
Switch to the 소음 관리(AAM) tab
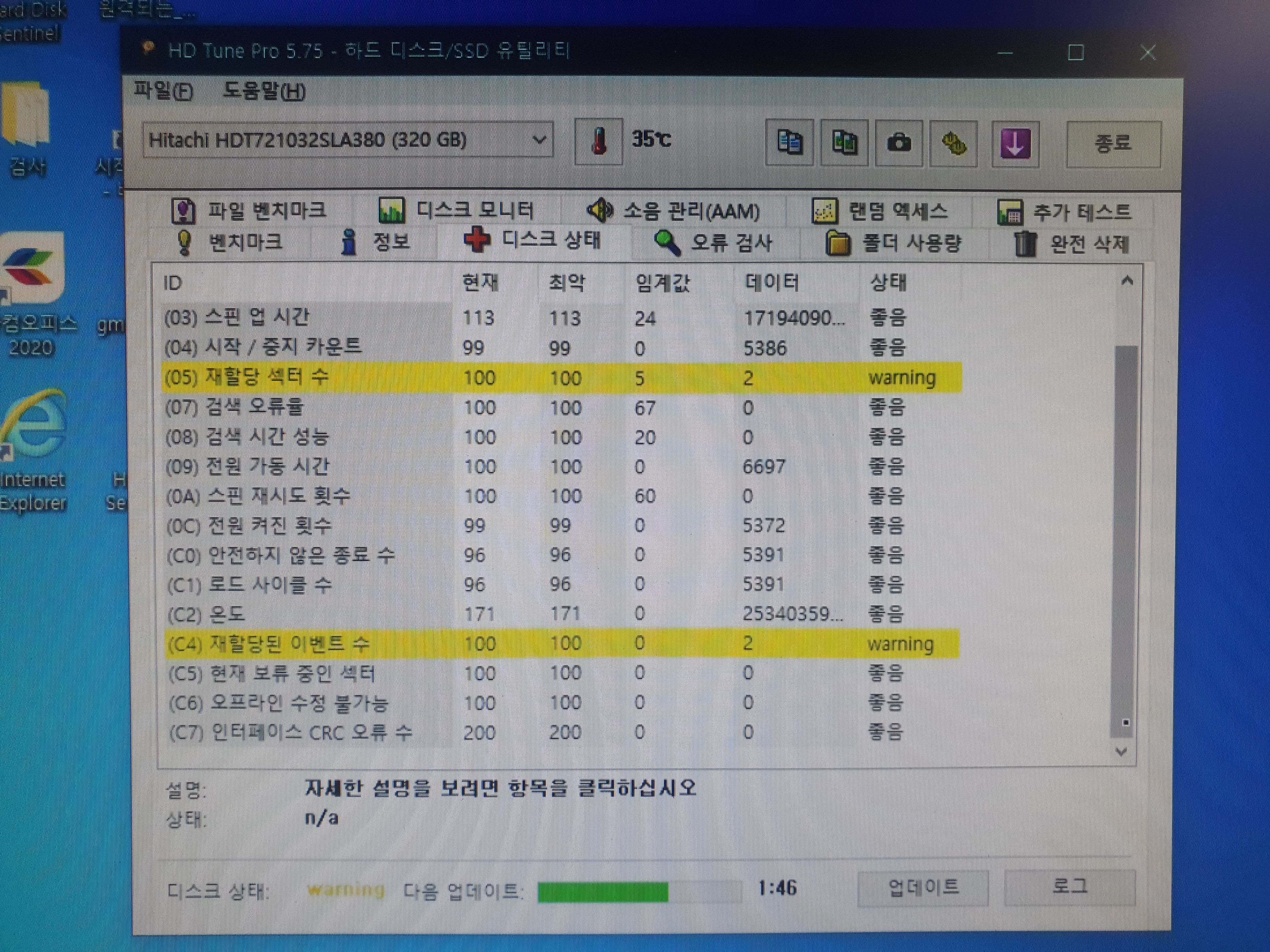click(x=673, y=211)
